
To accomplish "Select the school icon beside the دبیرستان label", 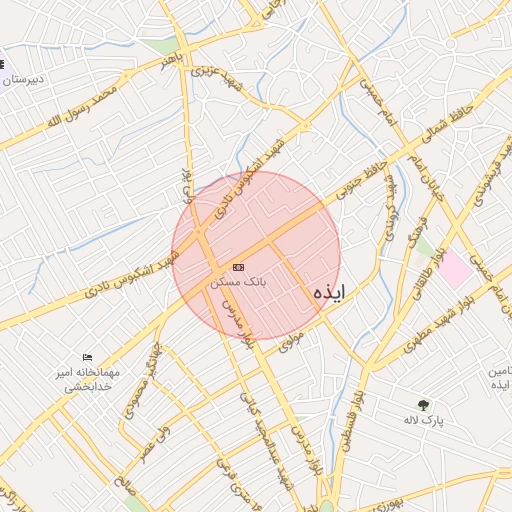I will point(2,64).
